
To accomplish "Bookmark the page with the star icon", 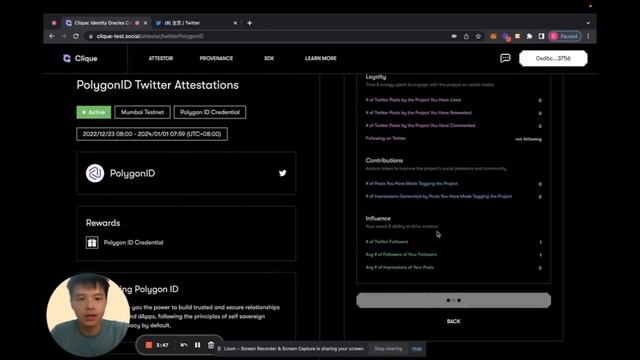I will [x=478, y=36].
